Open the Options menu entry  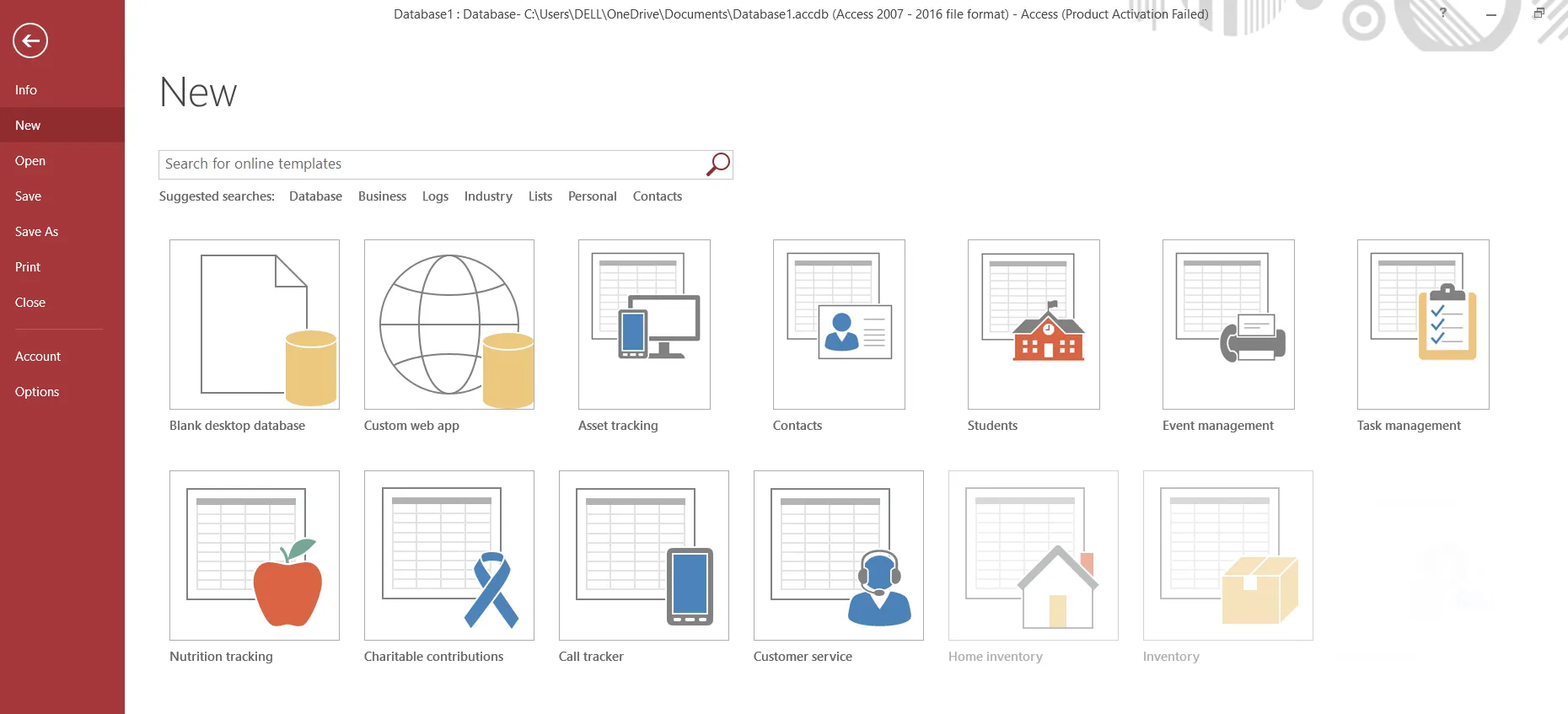click(x=37, y=392)
